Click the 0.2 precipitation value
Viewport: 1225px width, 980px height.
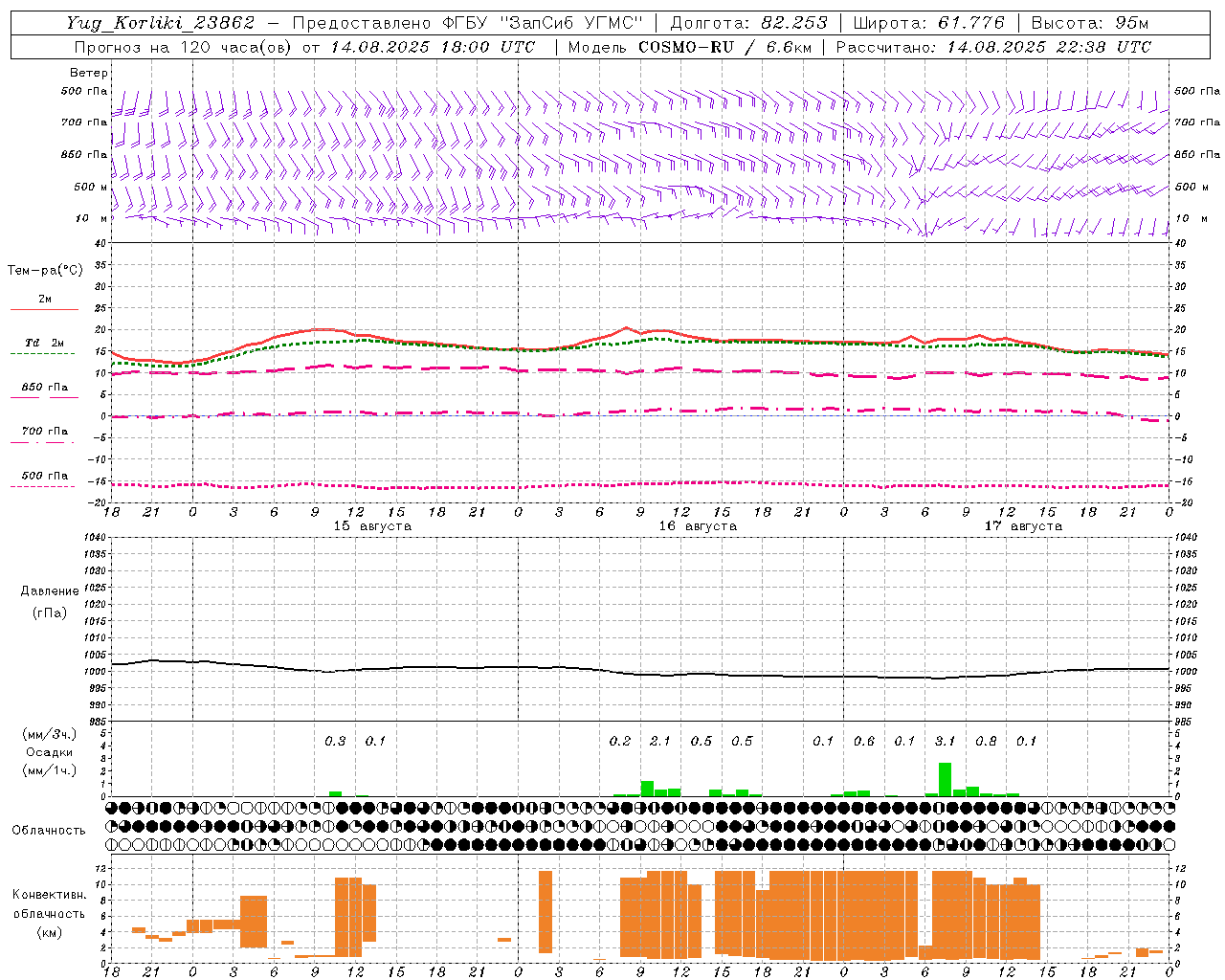[620, 741]
